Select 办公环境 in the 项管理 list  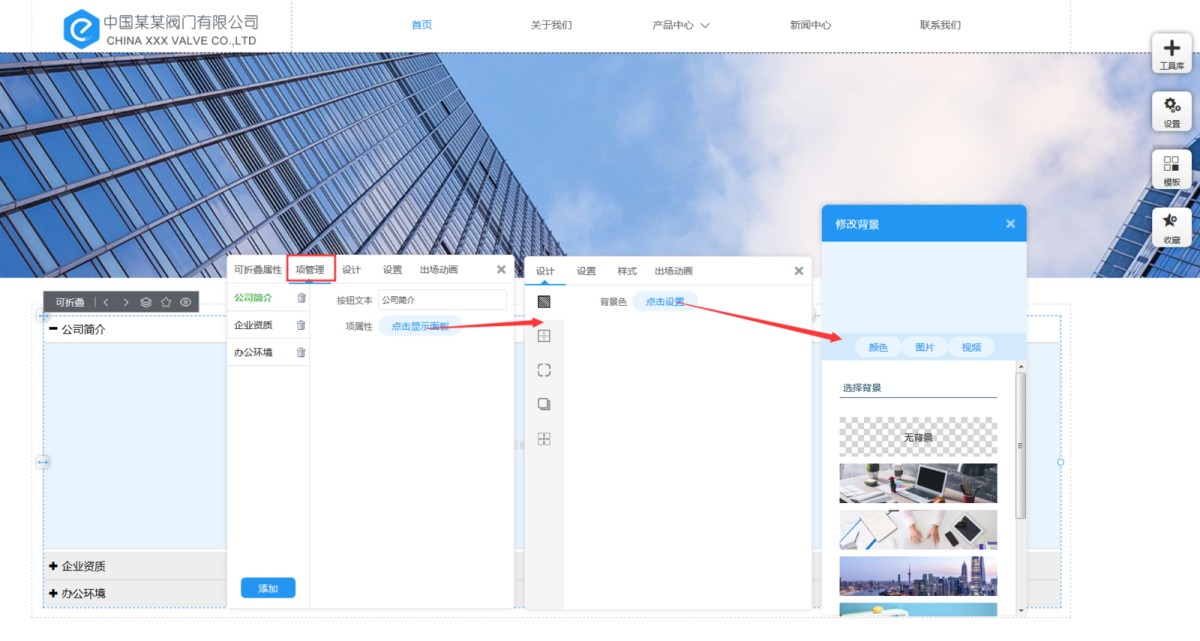pos(253,352)
